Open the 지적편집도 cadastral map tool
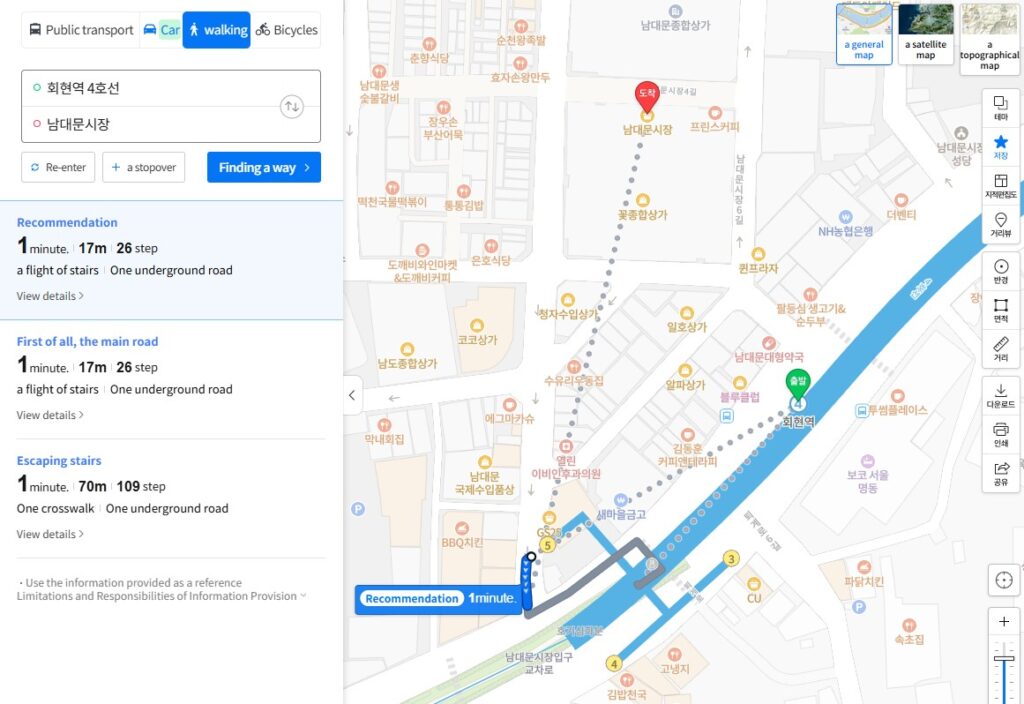Viewport: 1024px width, 704px height. click(x=1000, y=186)
